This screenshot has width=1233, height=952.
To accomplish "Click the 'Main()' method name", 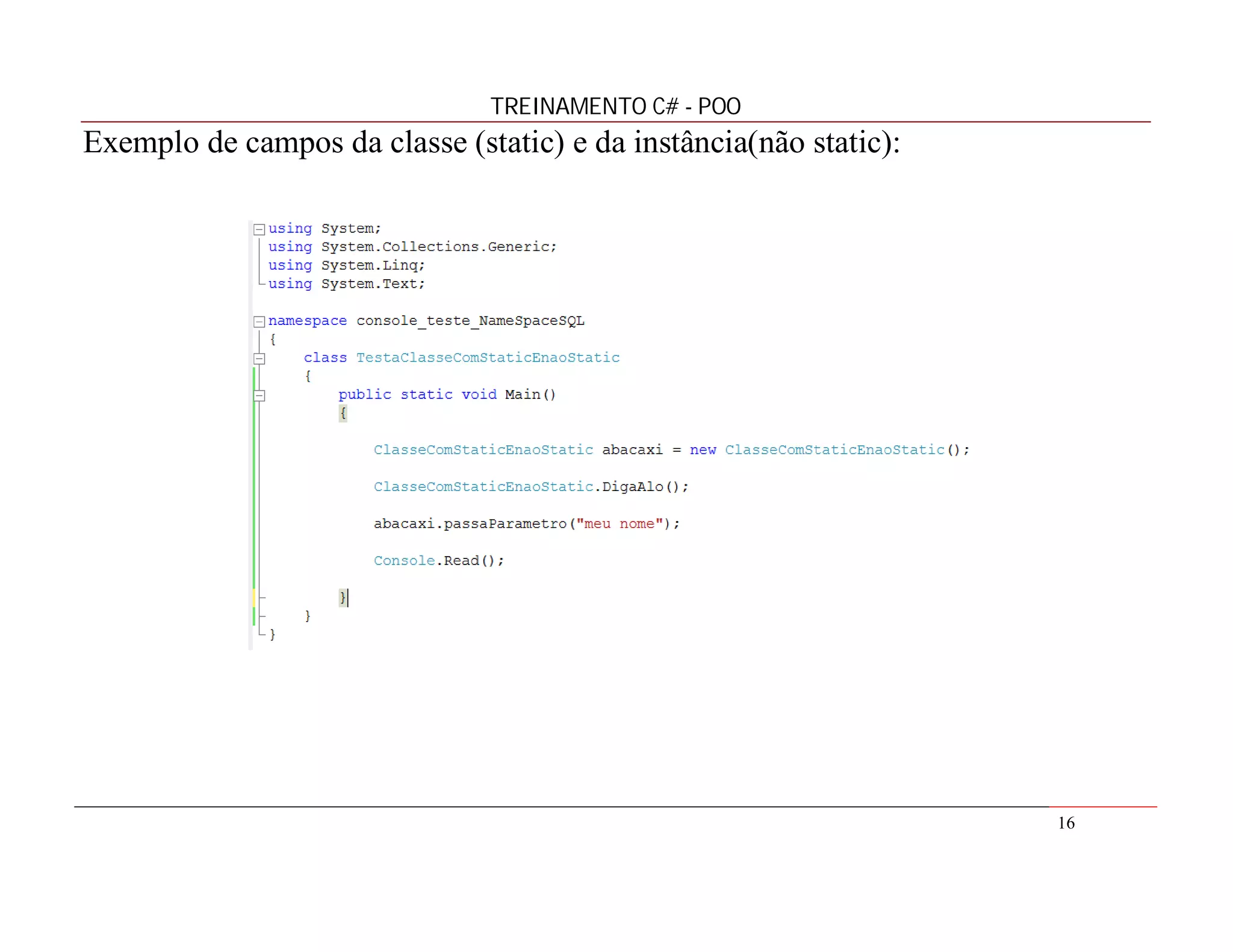I will point(530,395).
